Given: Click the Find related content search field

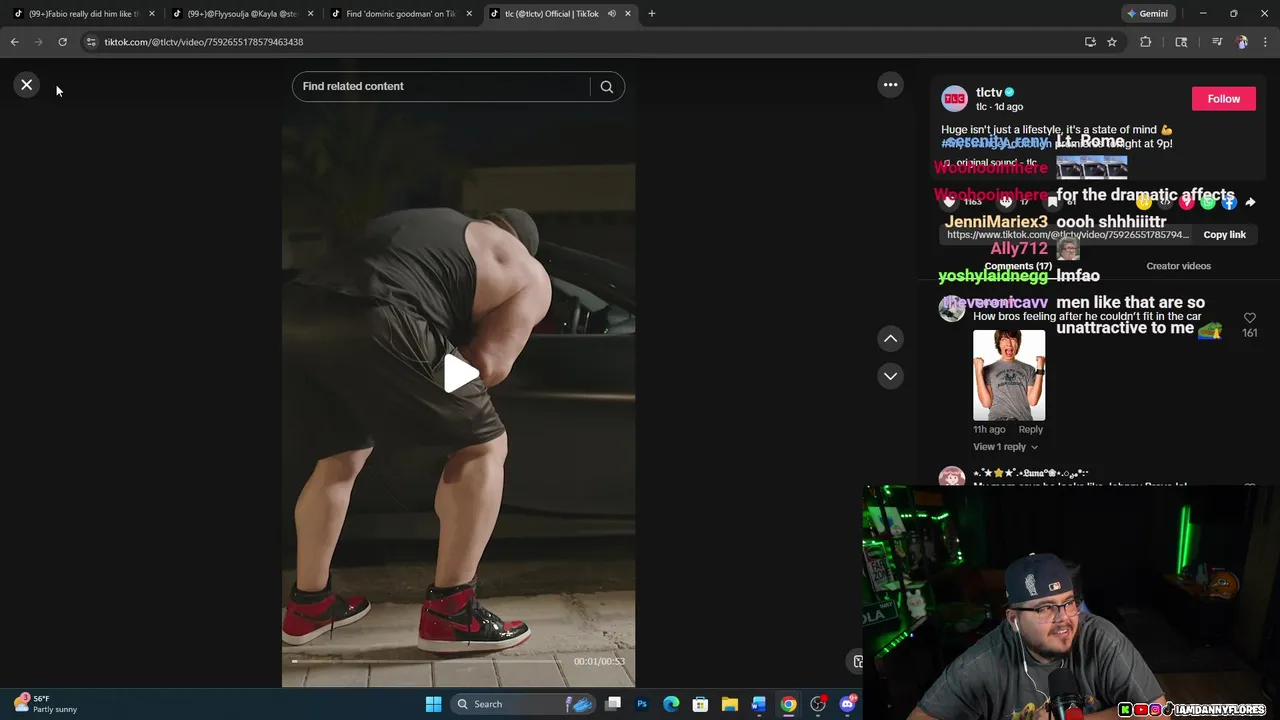Looking at the screenshot, I should 440,87.
